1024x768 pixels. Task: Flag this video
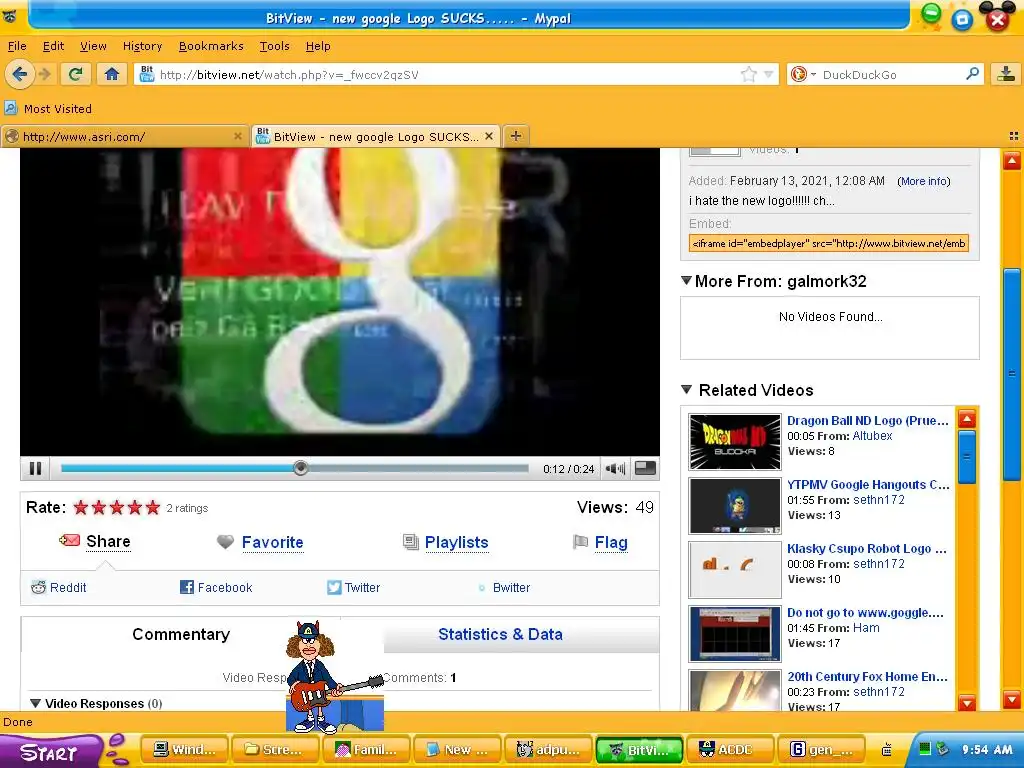(611, 542)
